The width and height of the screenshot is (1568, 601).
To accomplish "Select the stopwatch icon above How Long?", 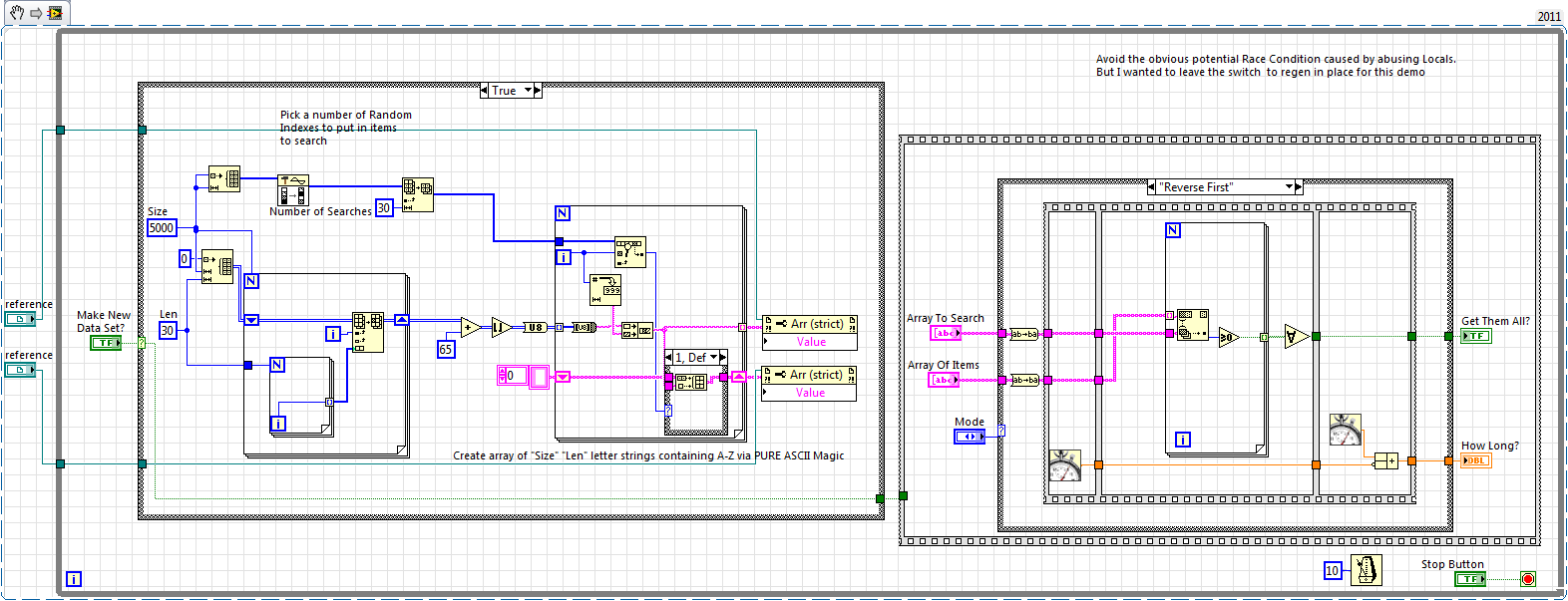I will tap(1345, 430).
